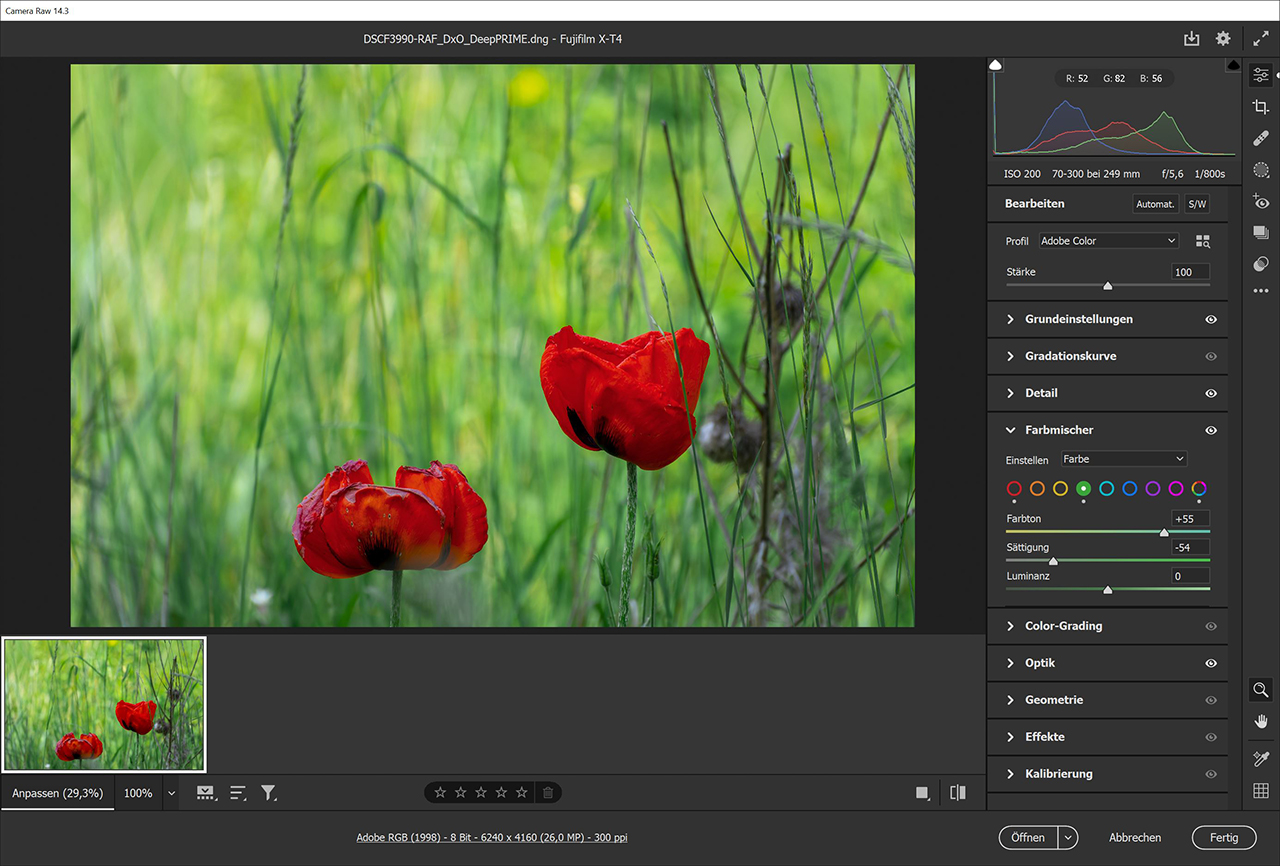Viewport: 1280px width, 866px height.
Task: Expand the Color-Grading section
Action: 1063,626
